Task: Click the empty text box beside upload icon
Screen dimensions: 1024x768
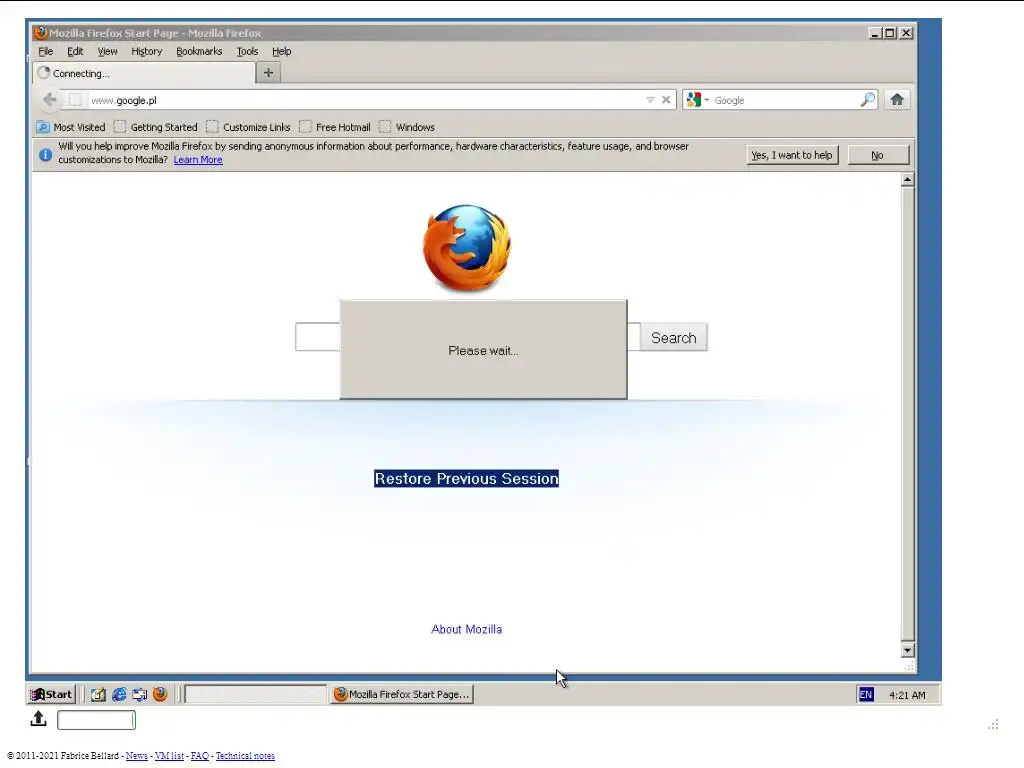Action: pyautogui.click(x=96, y=720)
